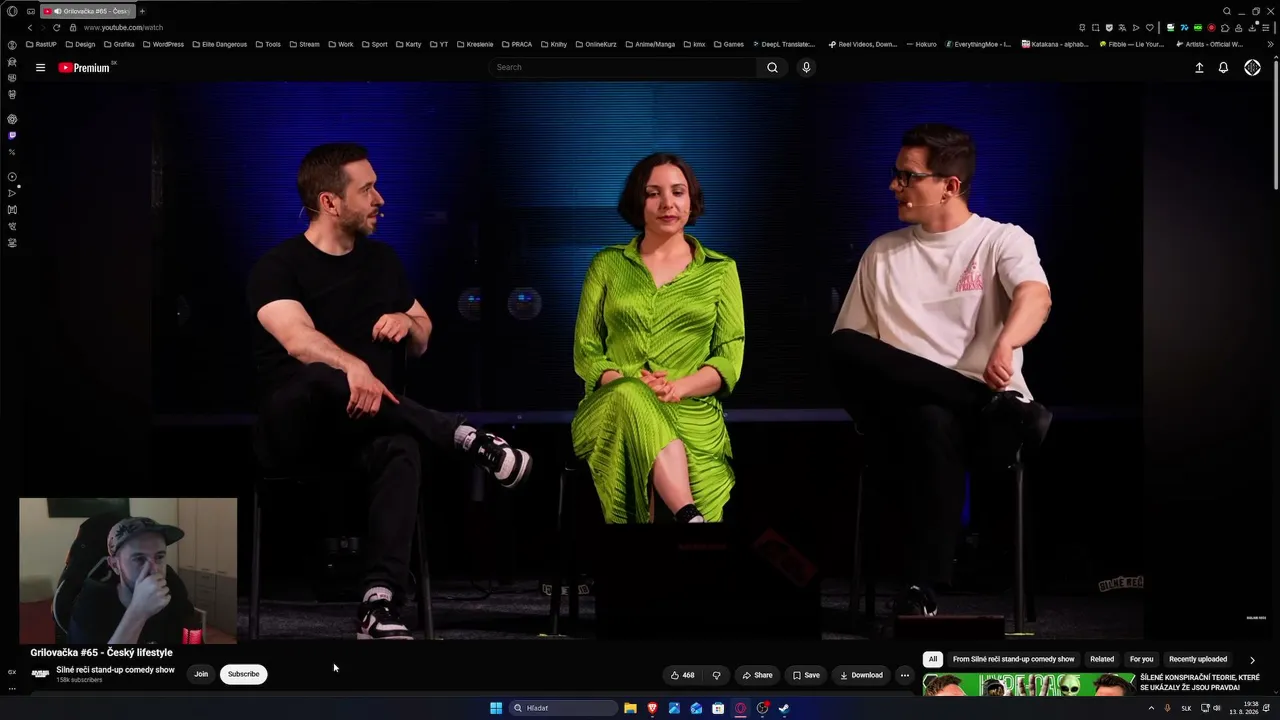Select the Recently uploaded filter chip

[x=1198, y=659]
